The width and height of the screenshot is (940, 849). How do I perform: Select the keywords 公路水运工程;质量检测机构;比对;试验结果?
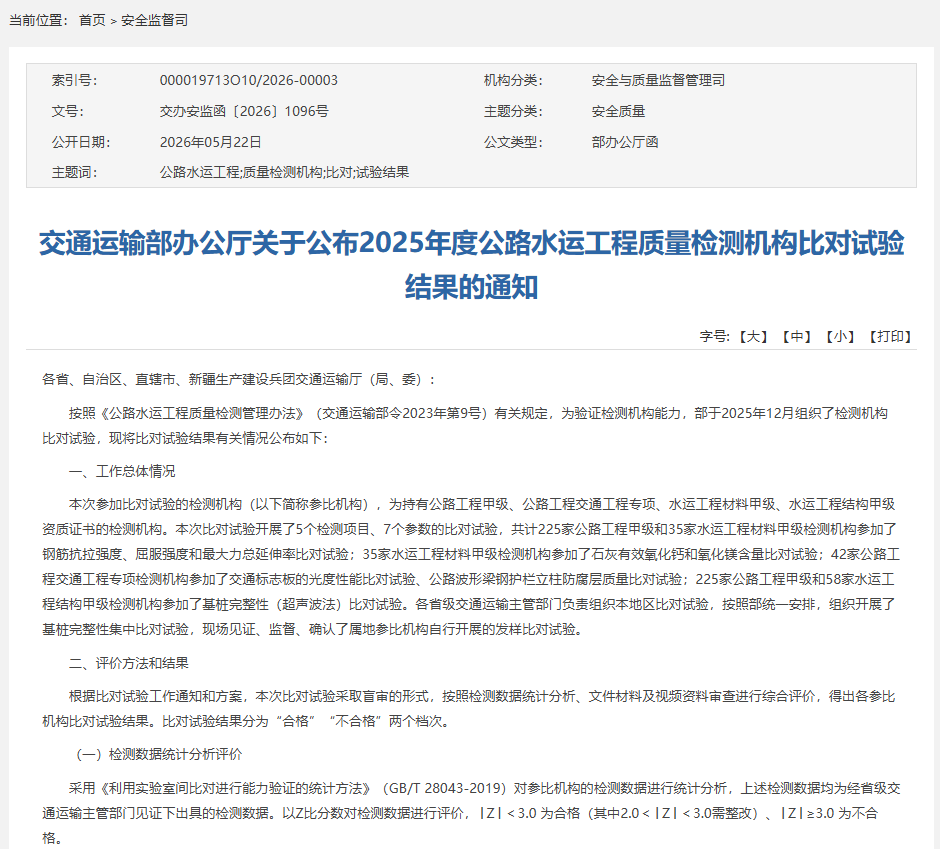tap(284, 173)
